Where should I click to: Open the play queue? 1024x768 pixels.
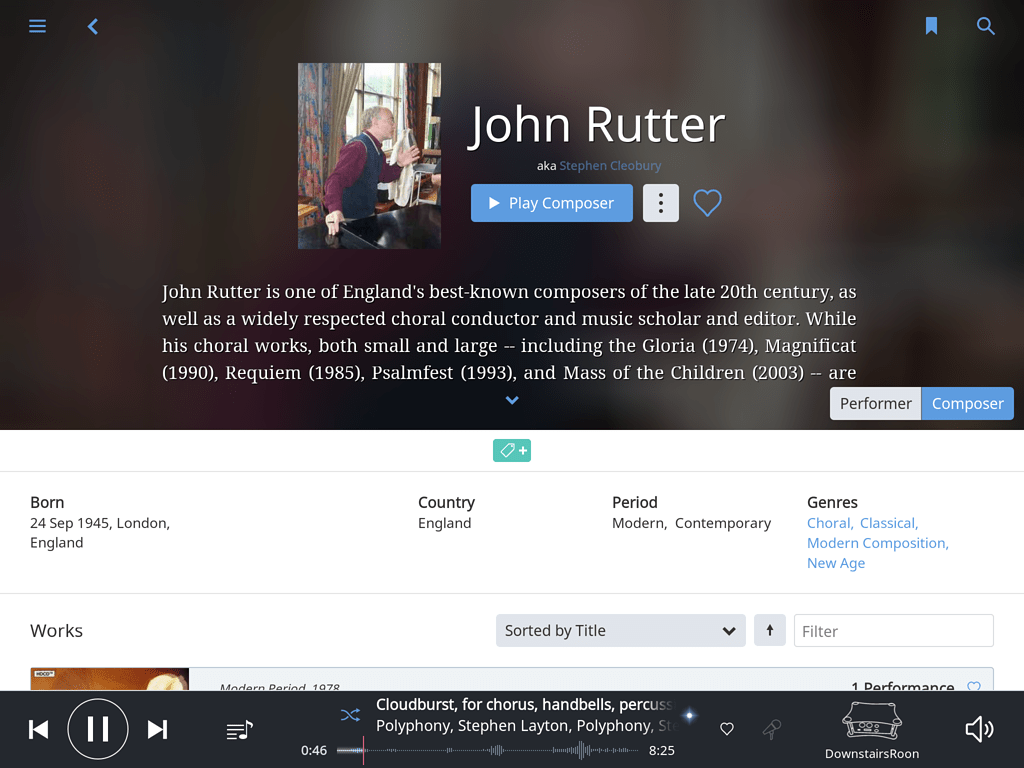click(239, 729)
